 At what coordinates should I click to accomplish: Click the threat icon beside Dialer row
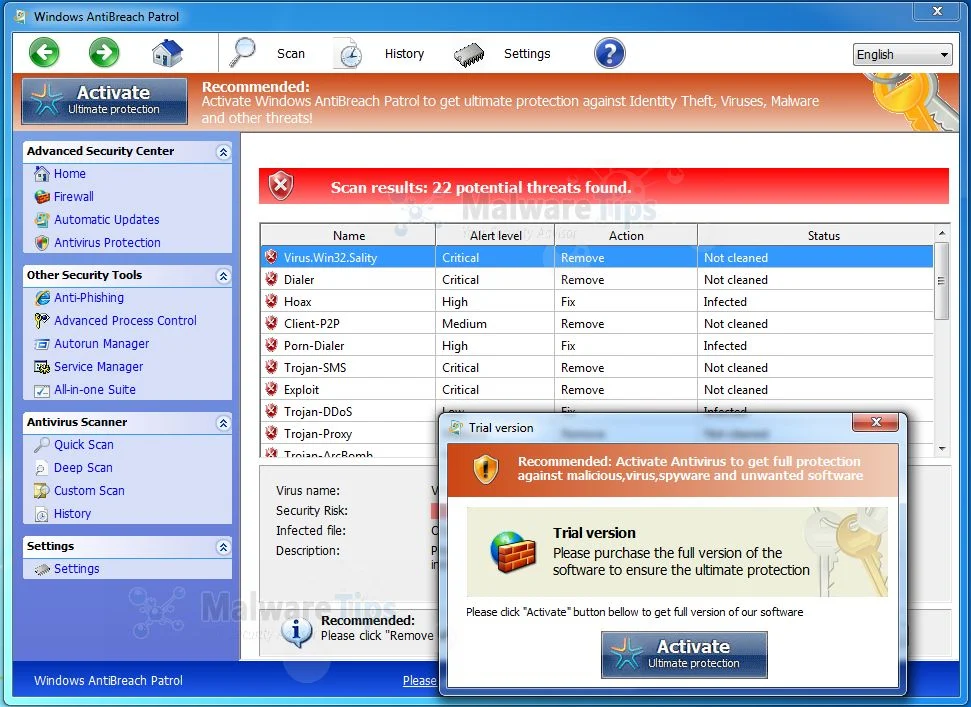point(271,279)
